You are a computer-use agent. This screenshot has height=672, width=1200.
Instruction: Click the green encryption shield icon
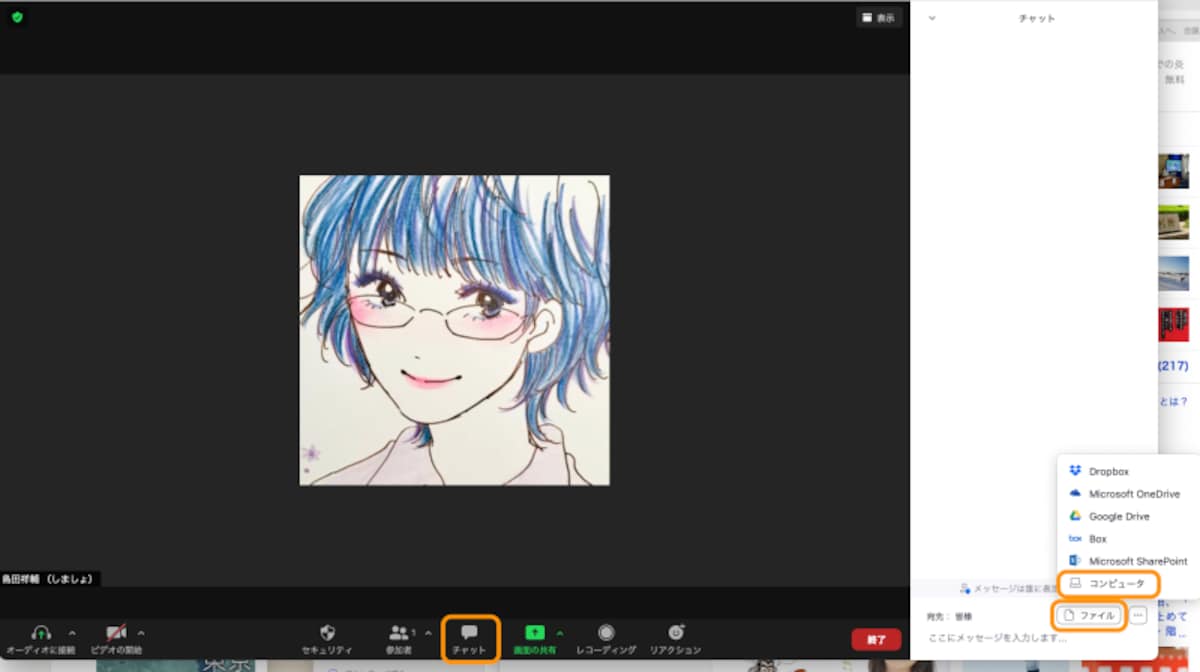pos(17,17)
